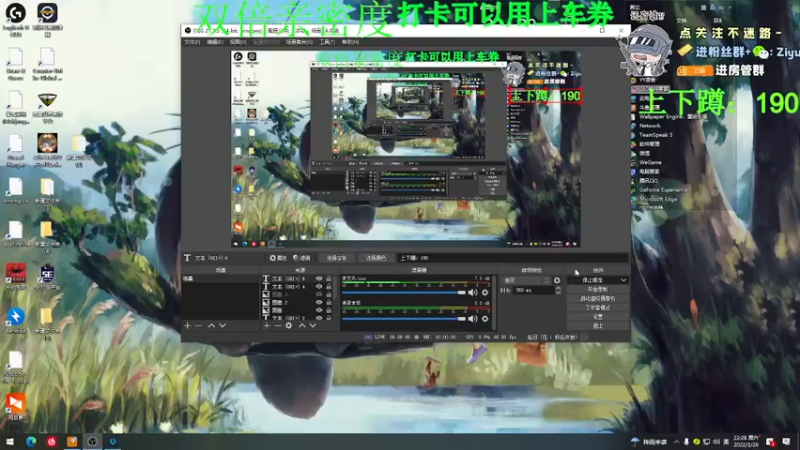800x450 pixels.
Task: Decrease transition duration with down arrow
Action: coord(558,292)
